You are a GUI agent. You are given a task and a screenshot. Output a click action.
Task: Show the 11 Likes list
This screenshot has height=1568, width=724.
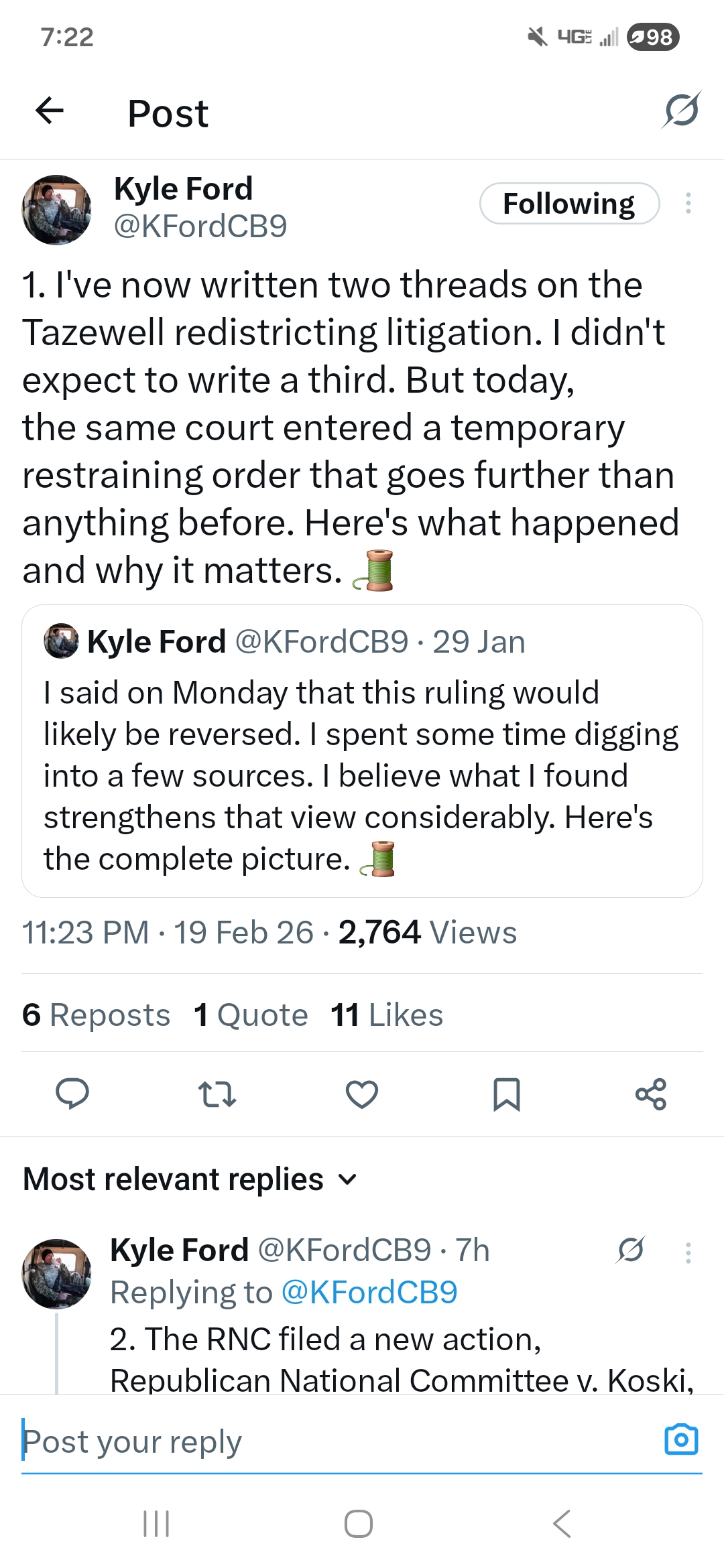coord(387,1015)
